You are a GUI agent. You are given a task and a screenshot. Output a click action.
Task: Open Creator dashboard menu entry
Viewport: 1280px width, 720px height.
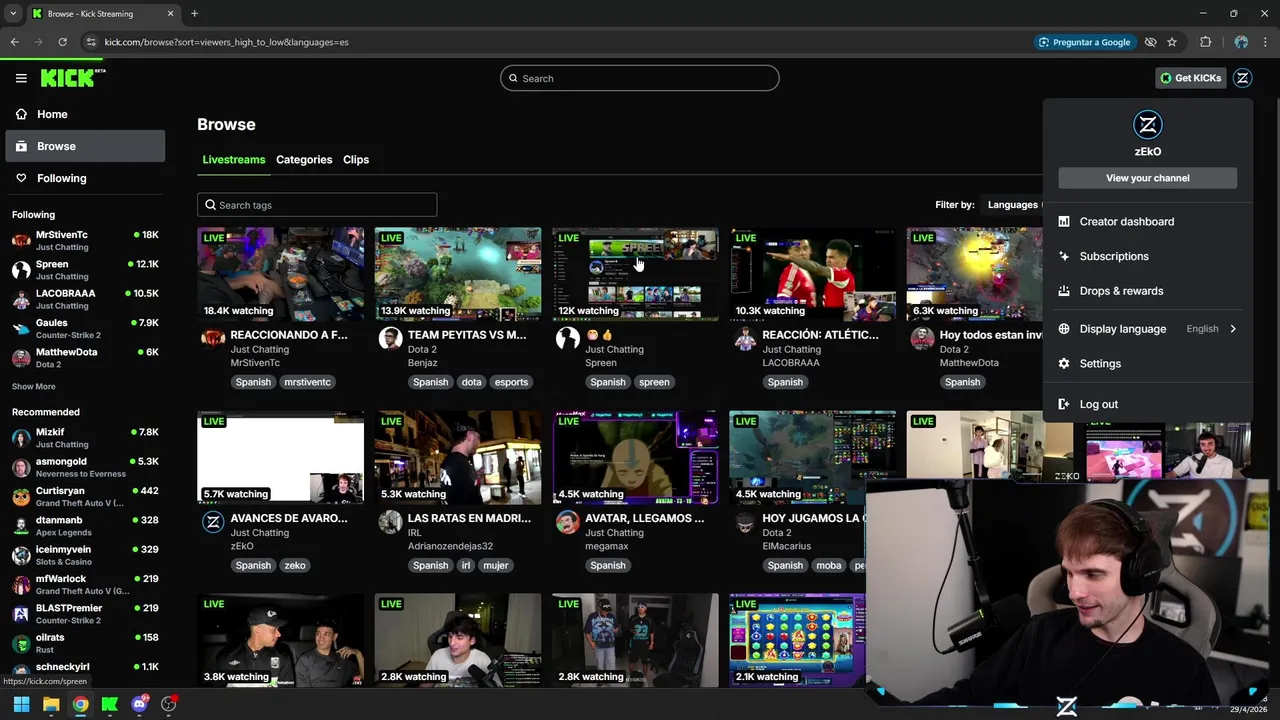tap(1148, 221)
